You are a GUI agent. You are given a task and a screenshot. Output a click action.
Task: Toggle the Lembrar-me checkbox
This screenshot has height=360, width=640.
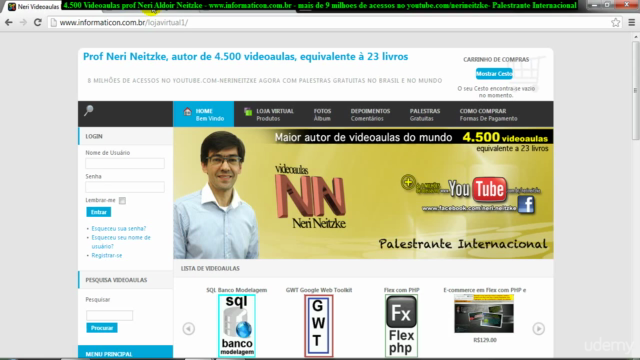click(122, 200)
